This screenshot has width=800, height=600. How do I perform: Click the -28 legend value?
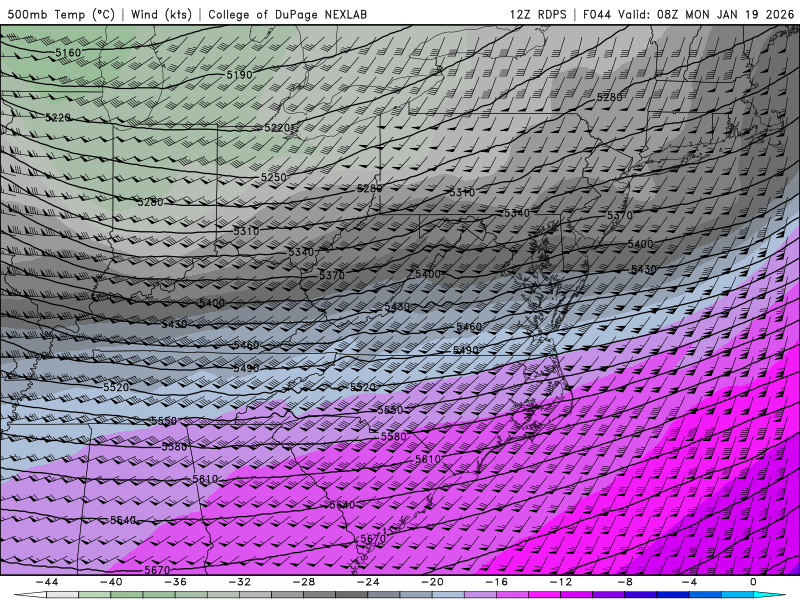point(304,582)
